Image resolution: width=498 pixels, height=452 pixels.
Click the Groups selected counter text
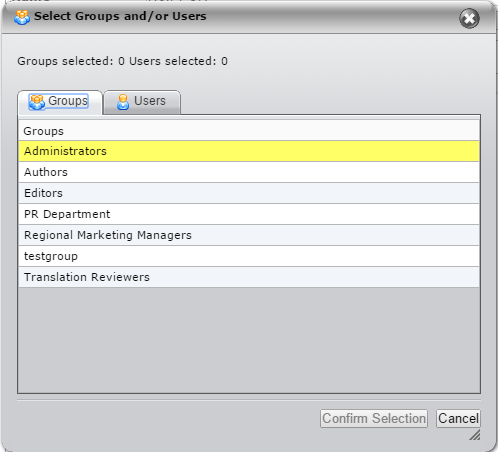tap(71, 61)
